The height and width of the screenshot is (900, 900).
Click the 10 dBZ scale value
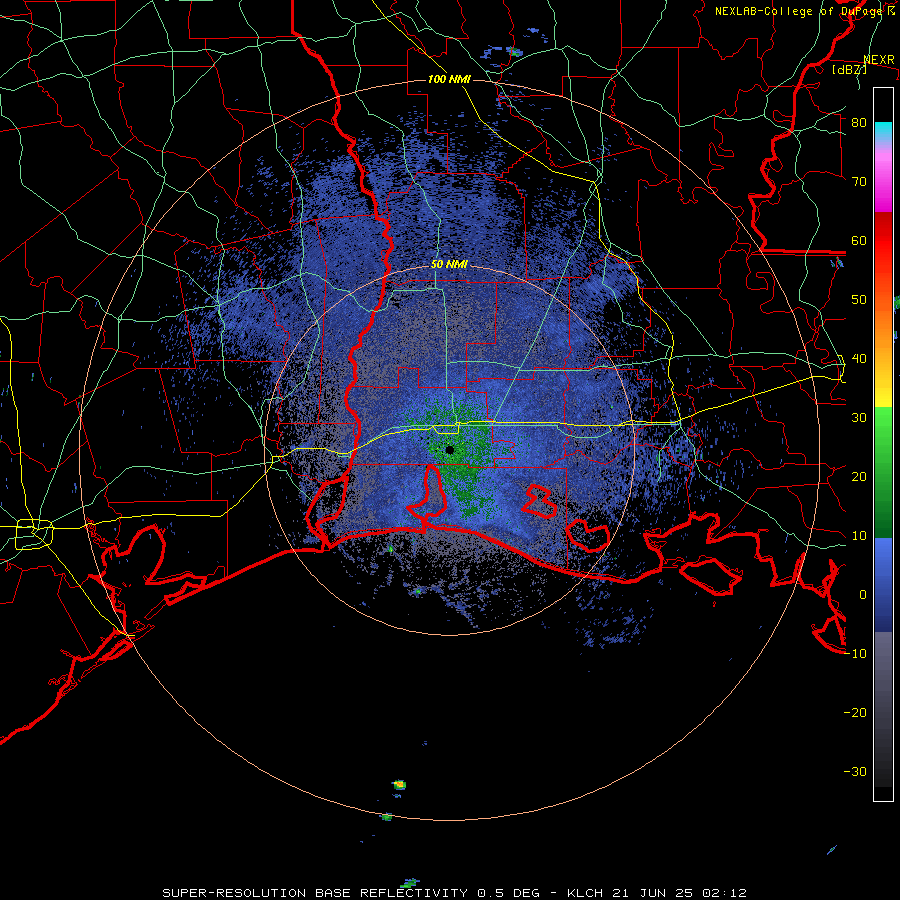pos(859,536)
